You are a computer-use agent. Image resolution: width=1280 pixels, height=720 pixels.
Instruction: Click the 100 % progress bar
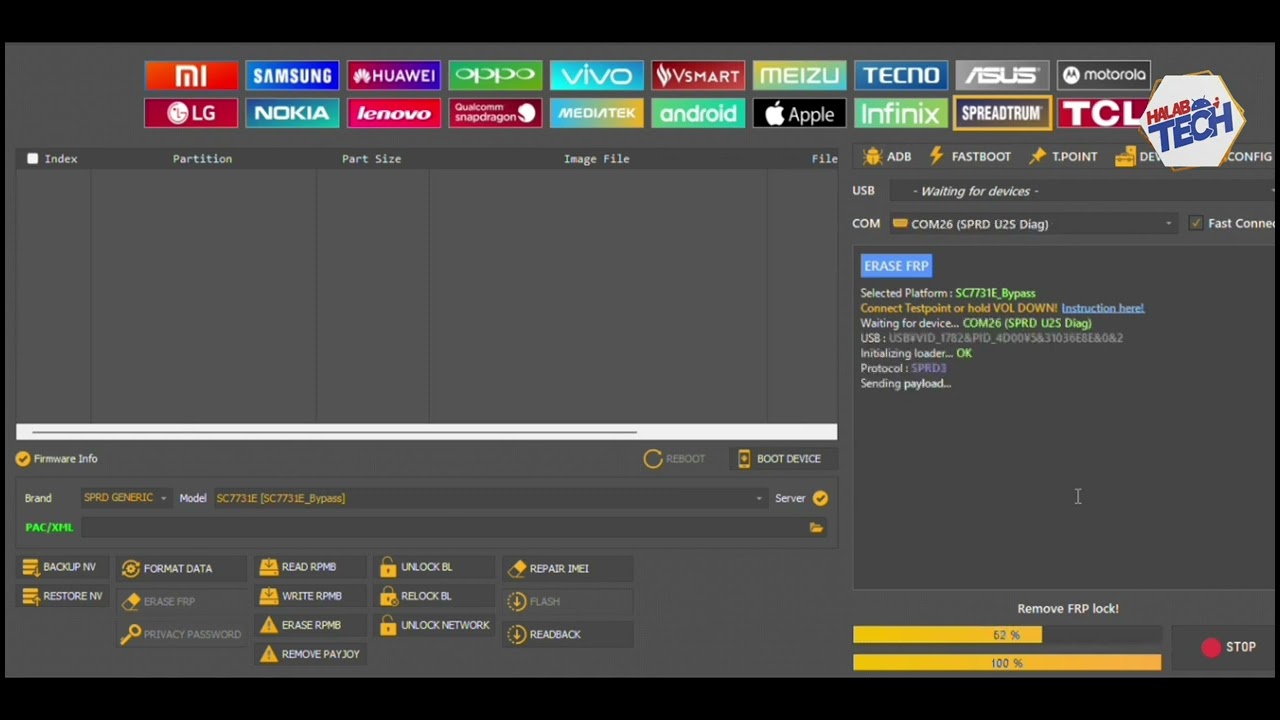pyautogui.click(x=1007, y=663)
